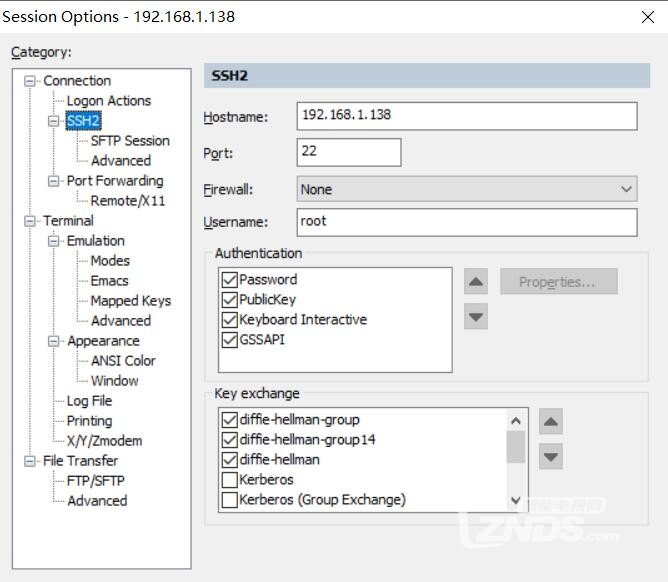Collapse the SSH2 tree node

pyautogui.click(x=53, y=121)
